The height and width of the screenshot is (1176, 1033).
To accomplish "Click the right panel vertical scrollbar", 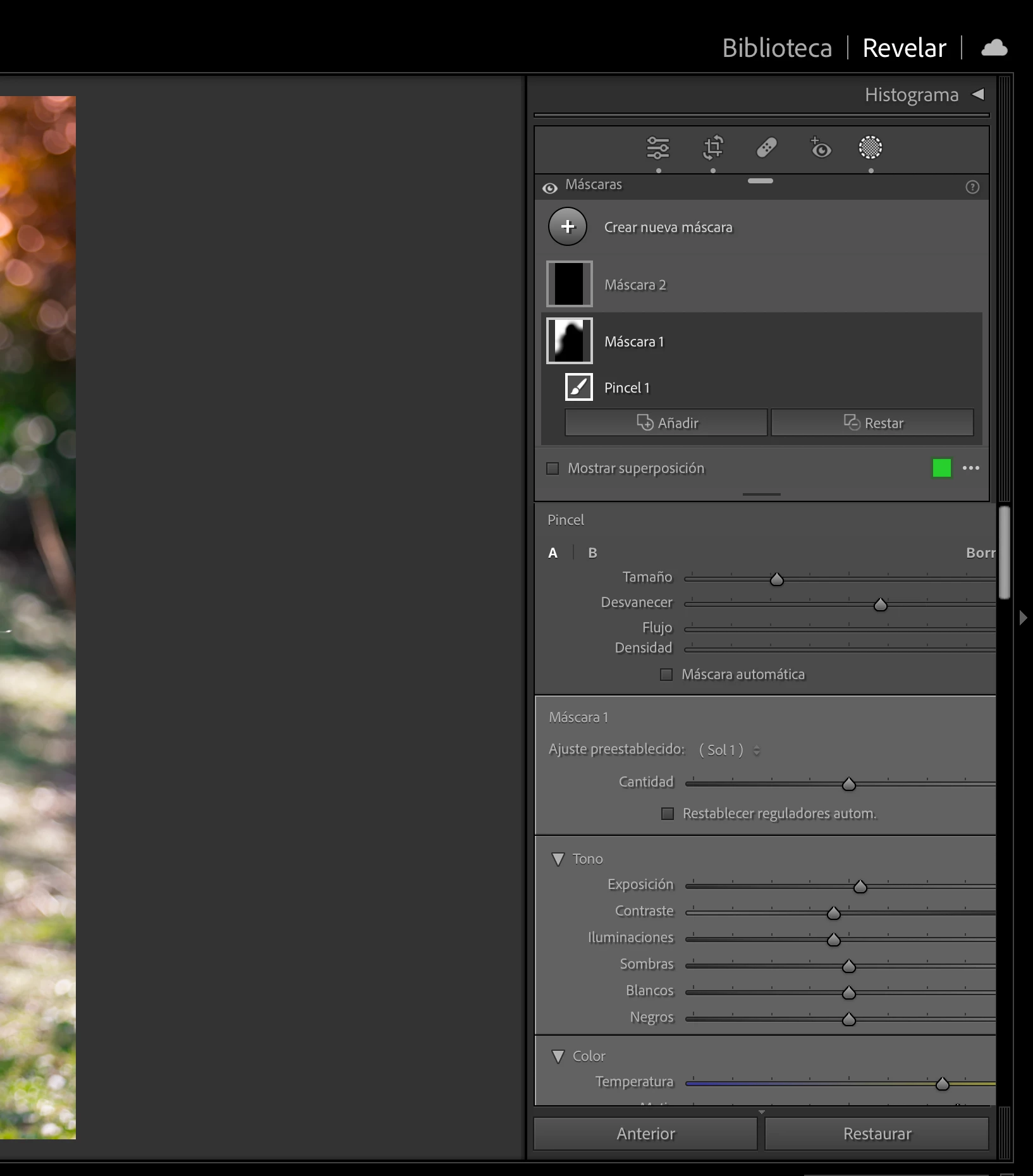I will point(1004,552).
